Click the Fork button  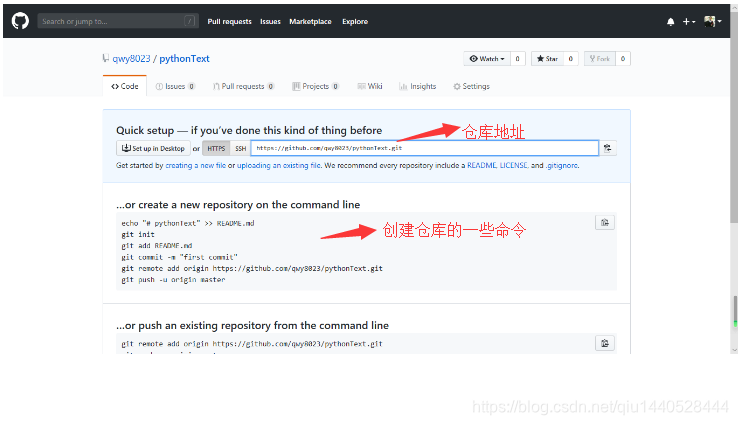(x=600, y=59)
